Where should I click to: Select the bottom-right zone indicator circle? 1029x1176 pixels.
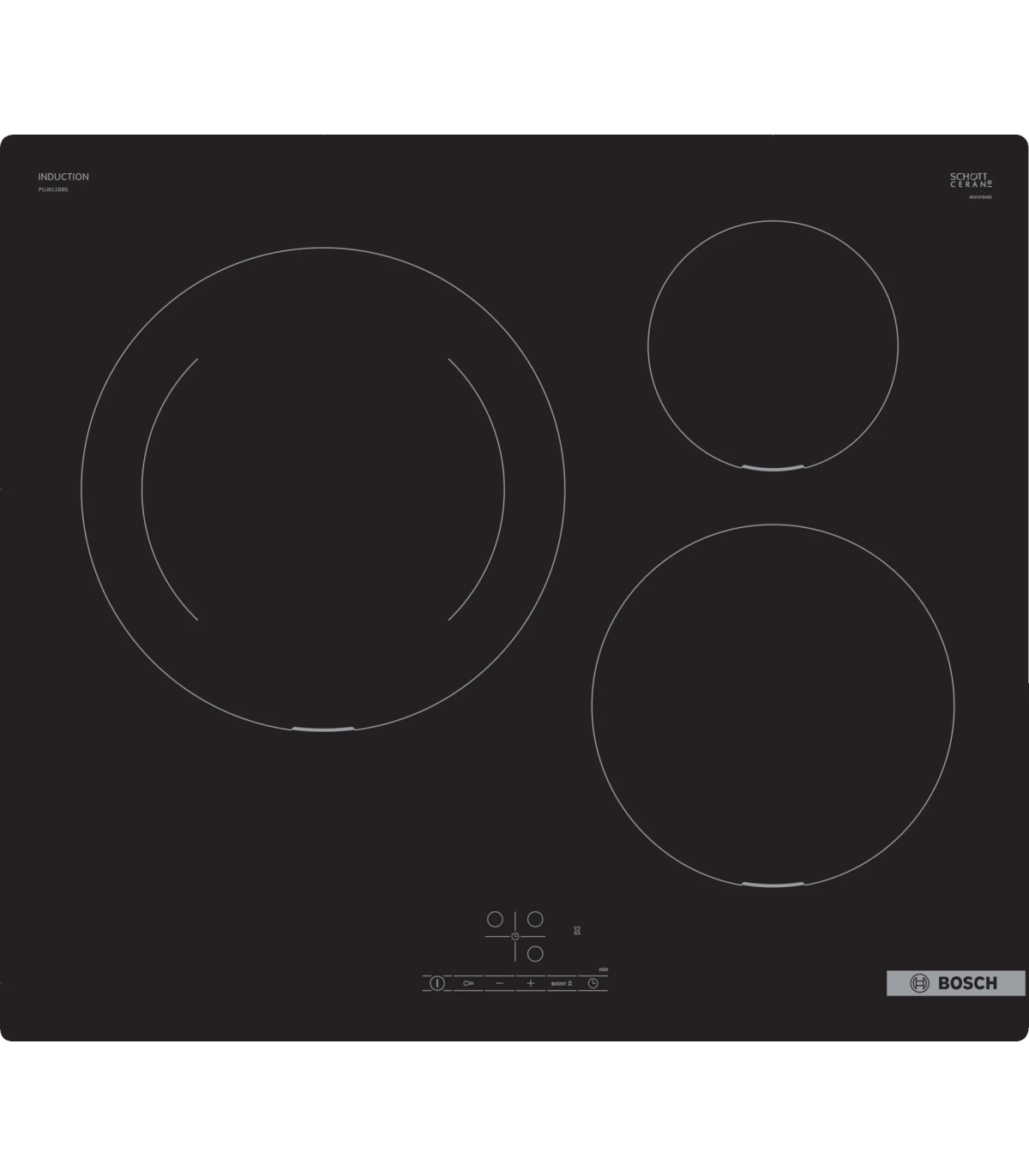[x=535, y=953]
